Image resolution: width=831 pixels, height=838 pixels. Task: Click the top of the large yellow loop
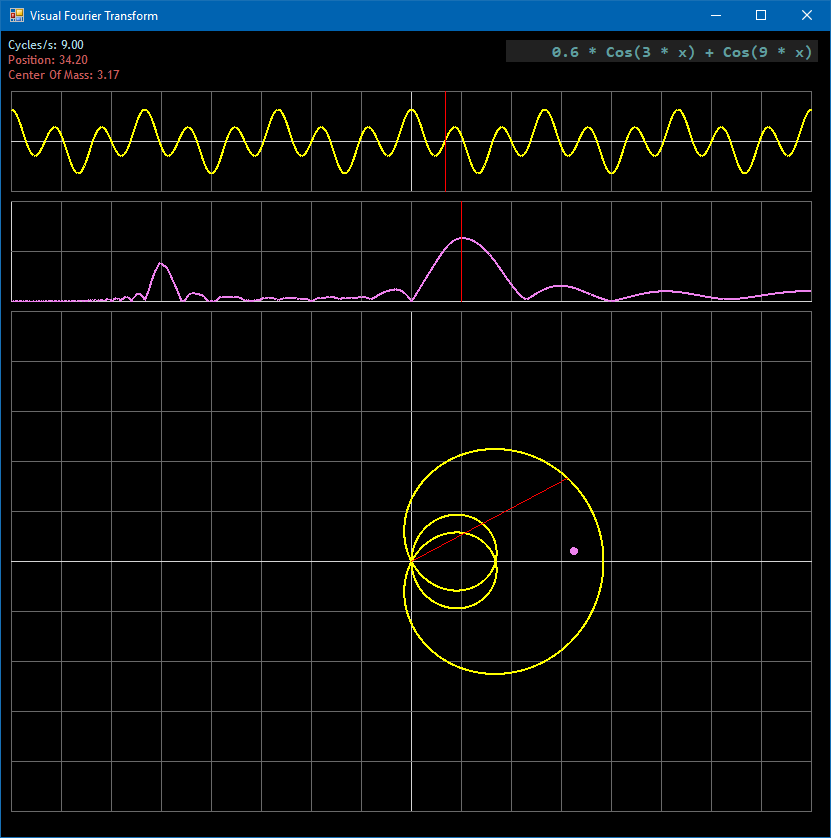click(500, 449)
